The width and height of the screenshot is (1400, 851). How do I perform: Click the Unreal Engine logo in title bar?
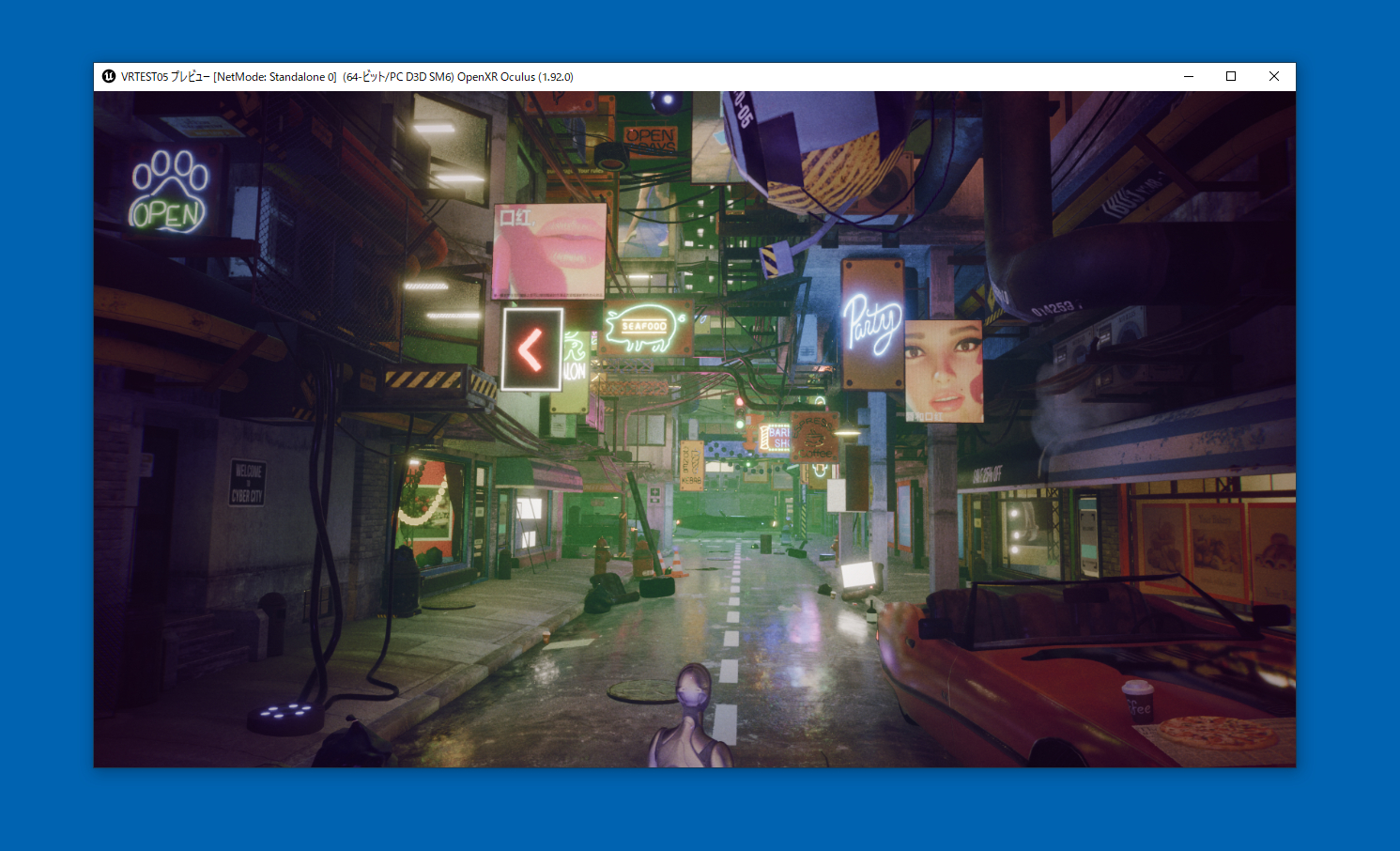[109, 77]
